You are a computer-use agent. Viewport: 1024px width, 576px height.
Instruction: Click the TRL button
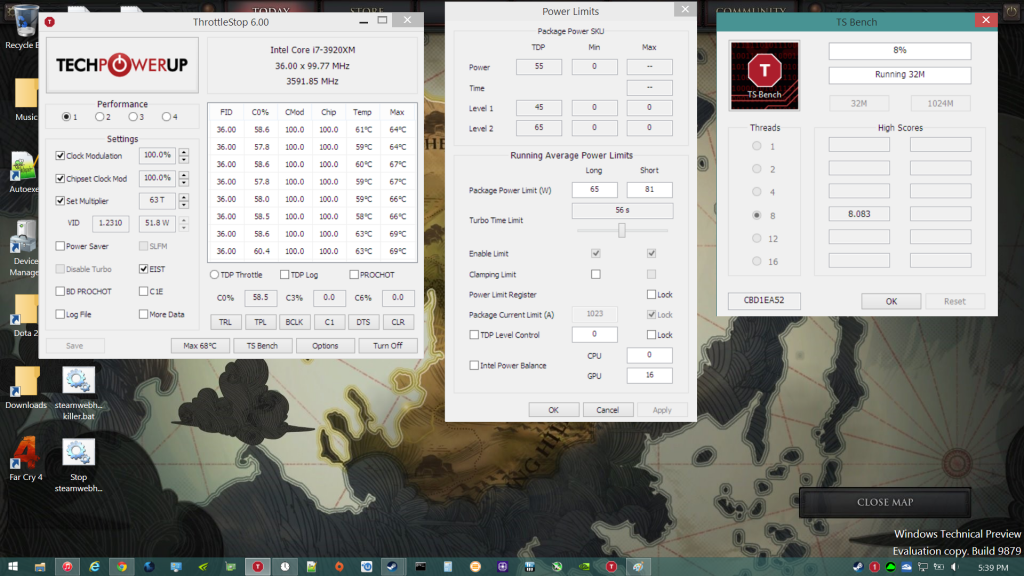(225, 322)
